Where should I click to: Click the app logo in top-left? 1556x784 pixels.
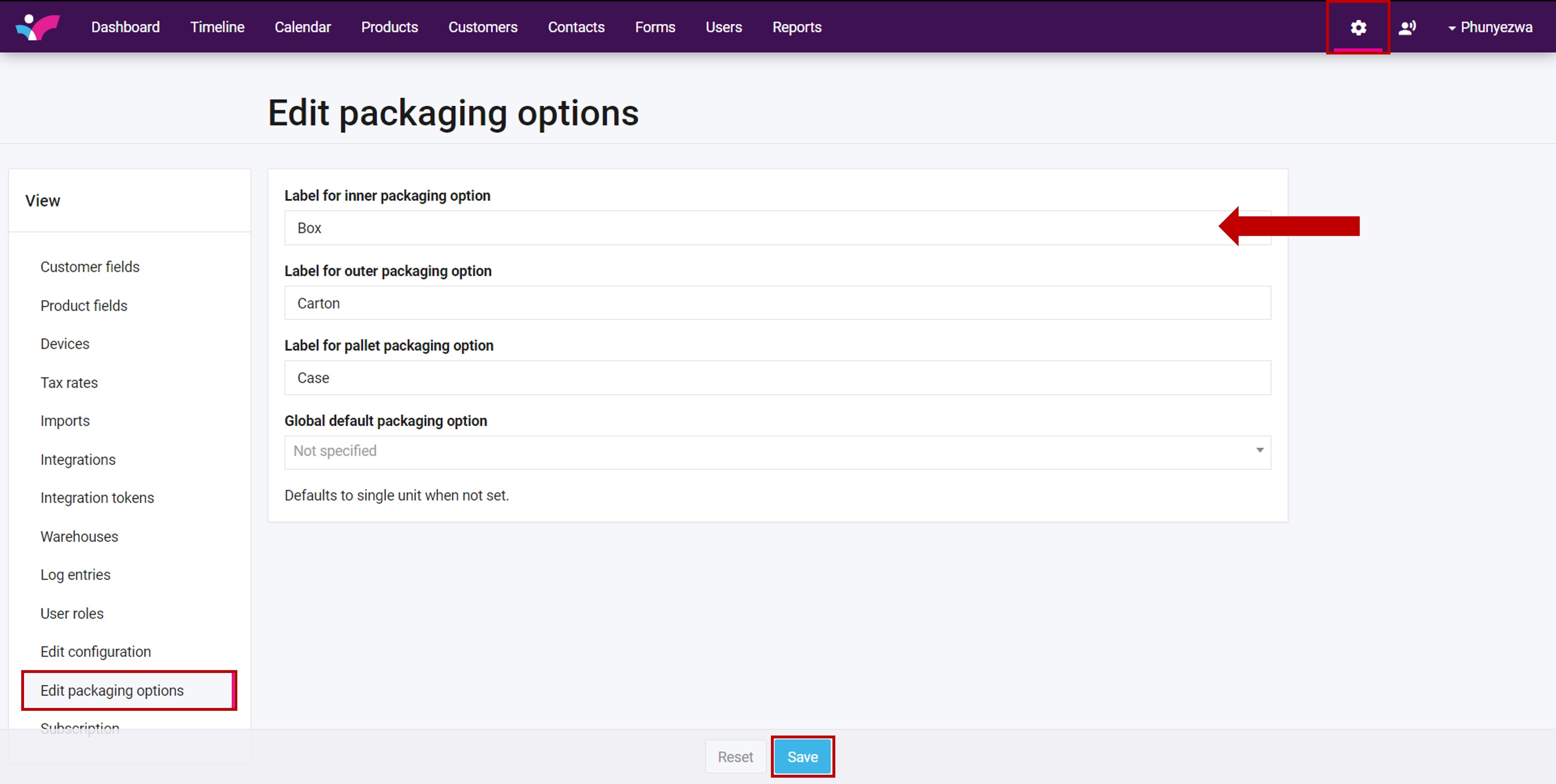(x=37, y=27)
